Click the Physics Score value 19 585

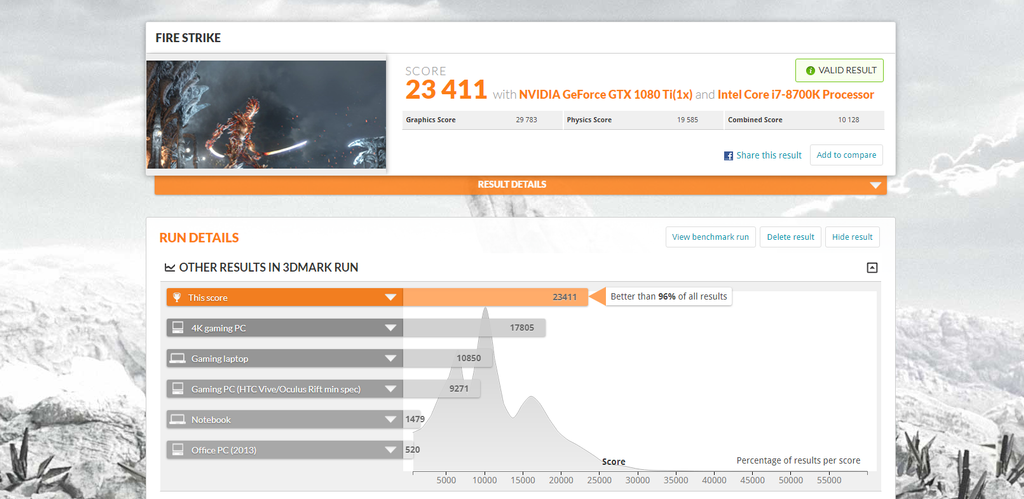[688, 120]
